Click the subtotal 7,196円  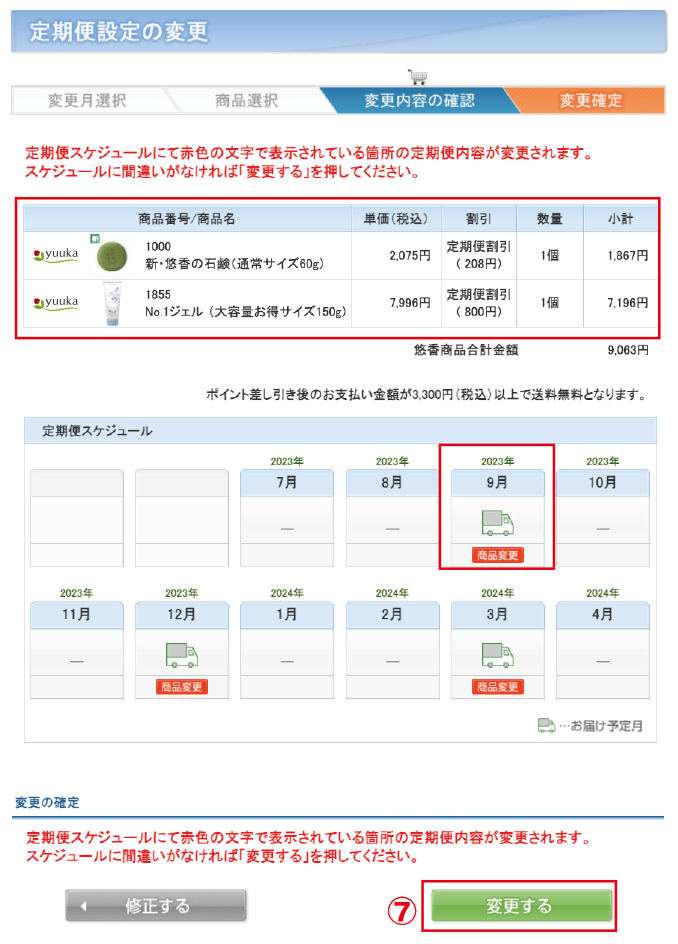627,303
